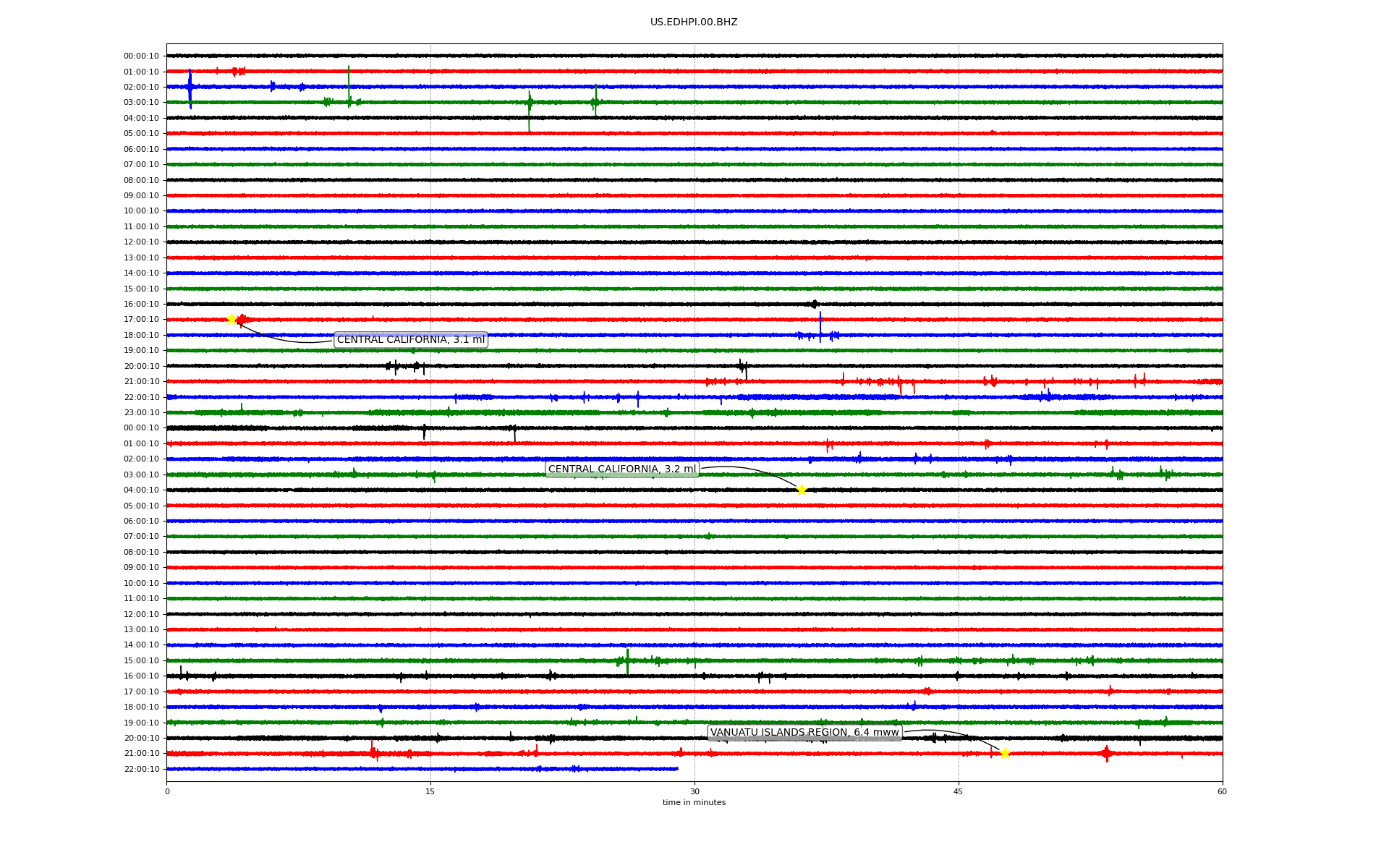The image size is (1389, 868).
Task: Click the 45-minute tick label on the axis
Action: [x=959, y=791]
